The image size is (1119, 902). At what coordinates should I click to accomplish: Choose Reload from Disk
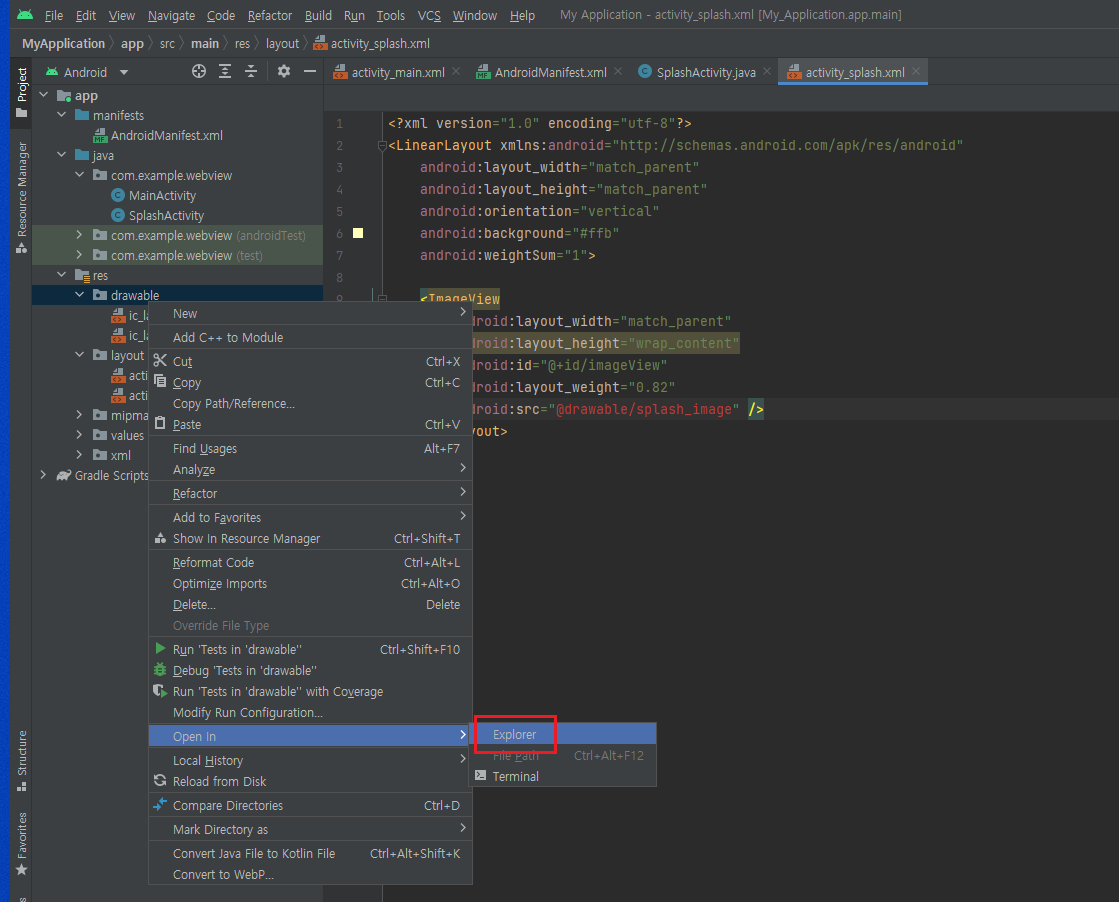click(x=310, y=781)
